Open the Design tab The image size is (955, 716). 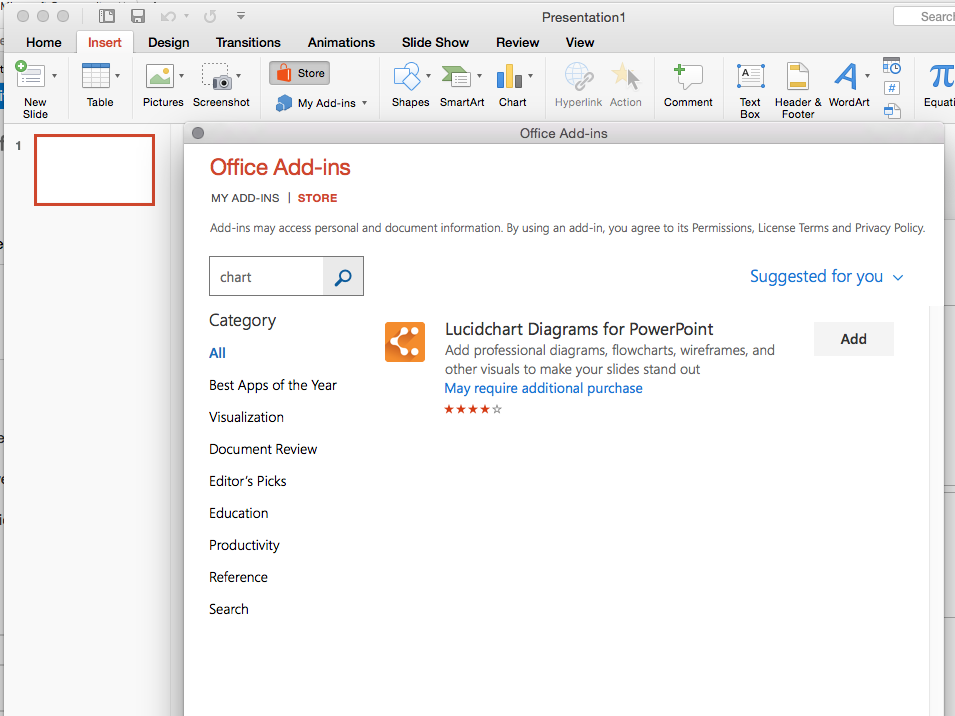[x=169, y=43]
